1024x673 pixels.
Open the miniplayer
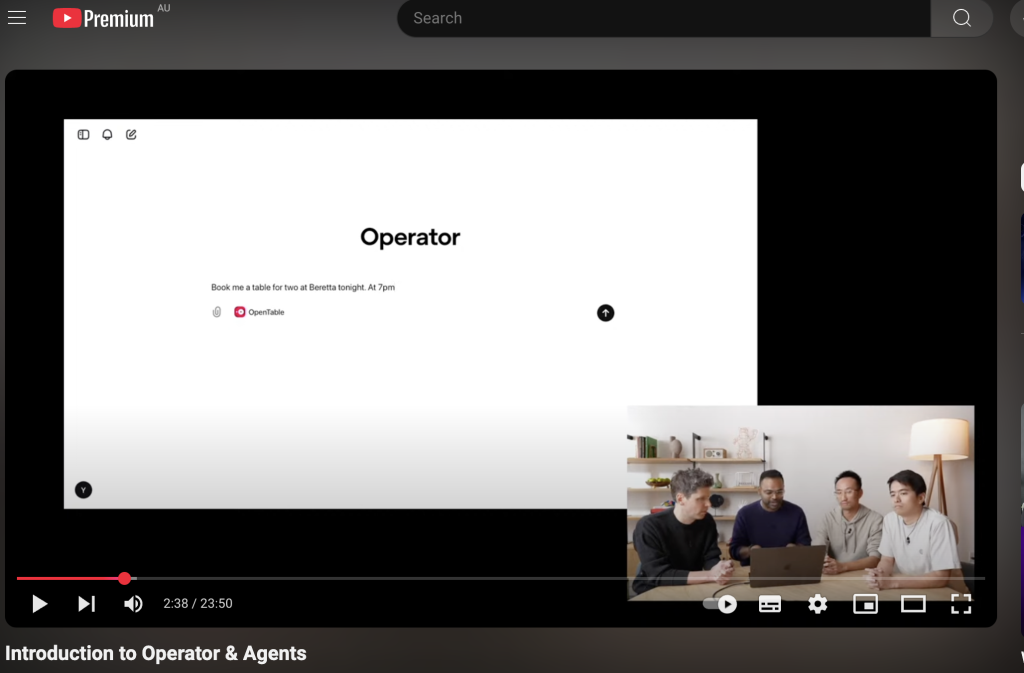tap(865, 604)
